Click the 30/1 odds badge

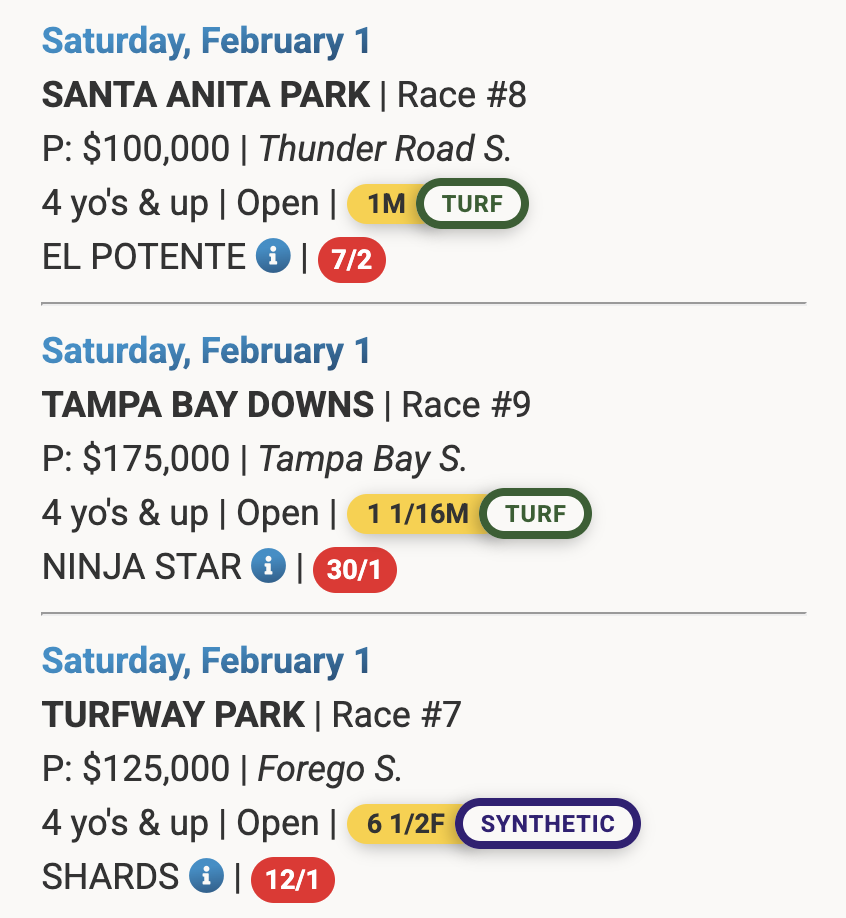(x=355, y=571)
